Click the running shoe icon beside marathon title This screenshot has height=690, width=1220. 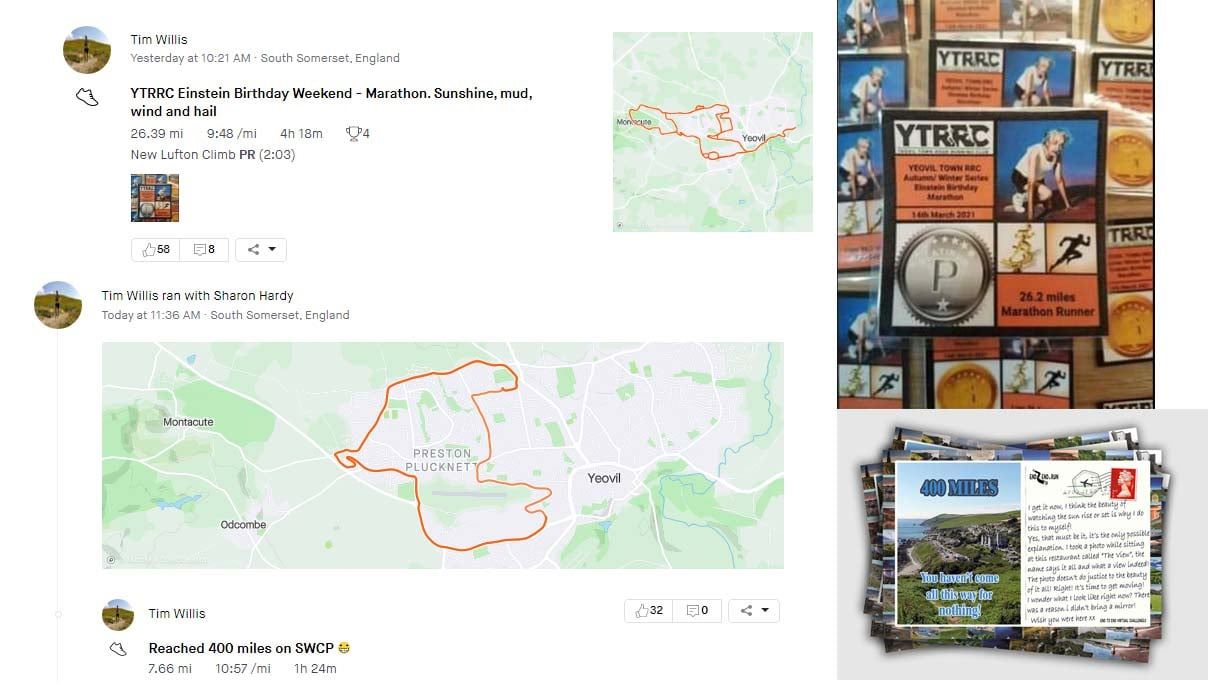pyautogui.click(x=87, y=97)
